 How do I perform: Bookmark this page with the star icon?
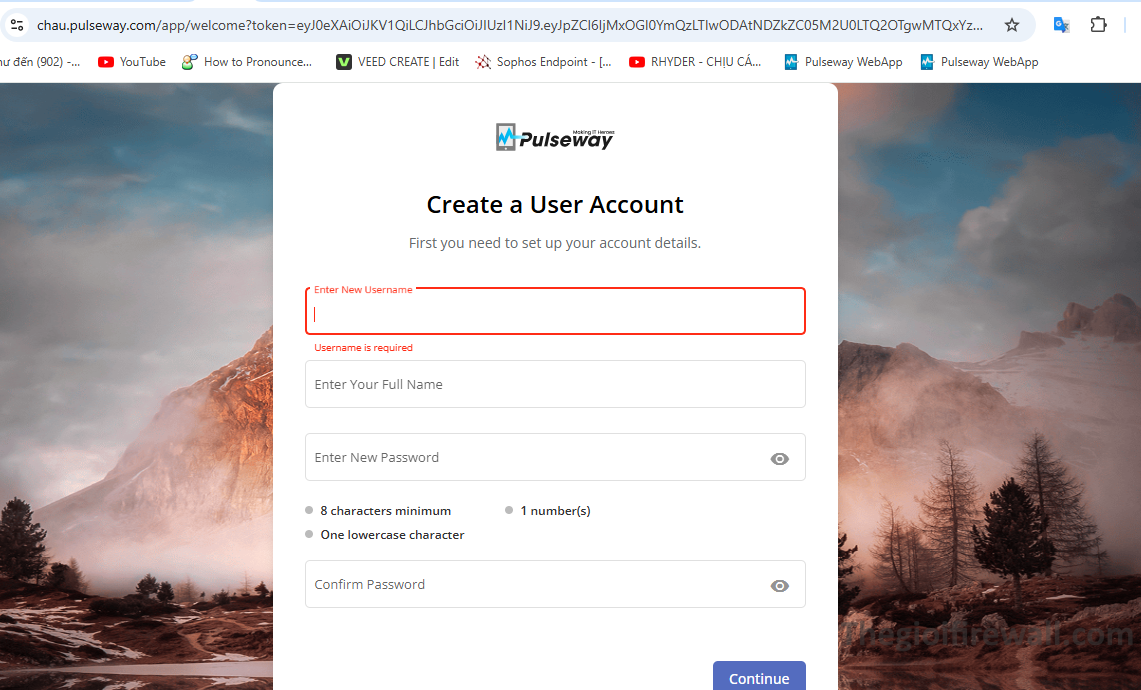pyautogui.click(x=1012, y=25)
